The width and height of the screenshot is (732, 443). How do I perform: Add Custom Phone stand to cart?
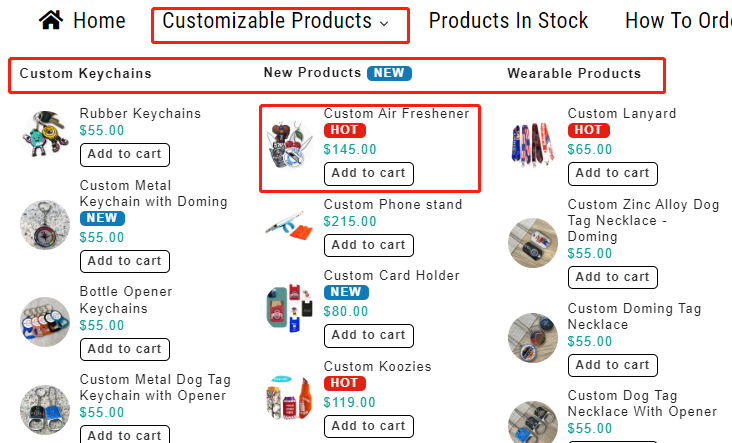(x=368, y=245)
